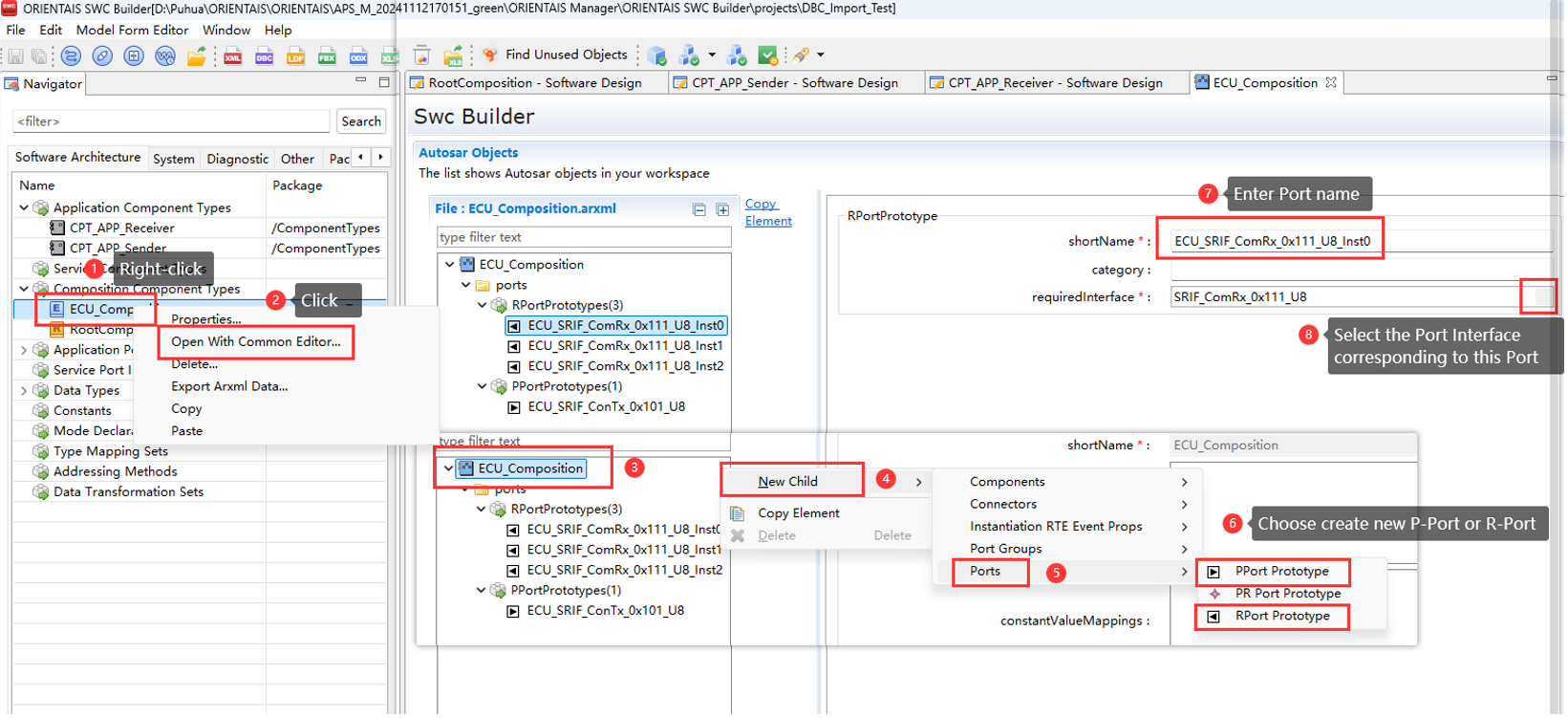Select RPort Prototype from the Ports submenu
This screenshot has width=1568, height=718.
(x=1281, y=617)
